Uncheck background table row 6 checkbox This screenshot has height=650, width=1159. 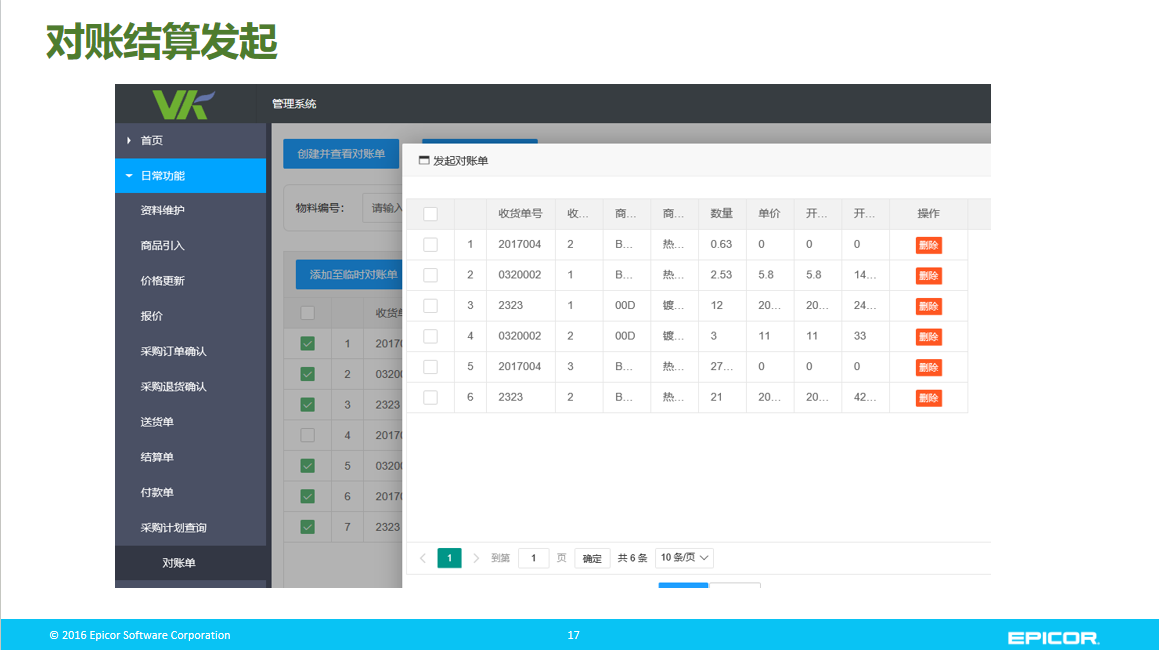307,496
